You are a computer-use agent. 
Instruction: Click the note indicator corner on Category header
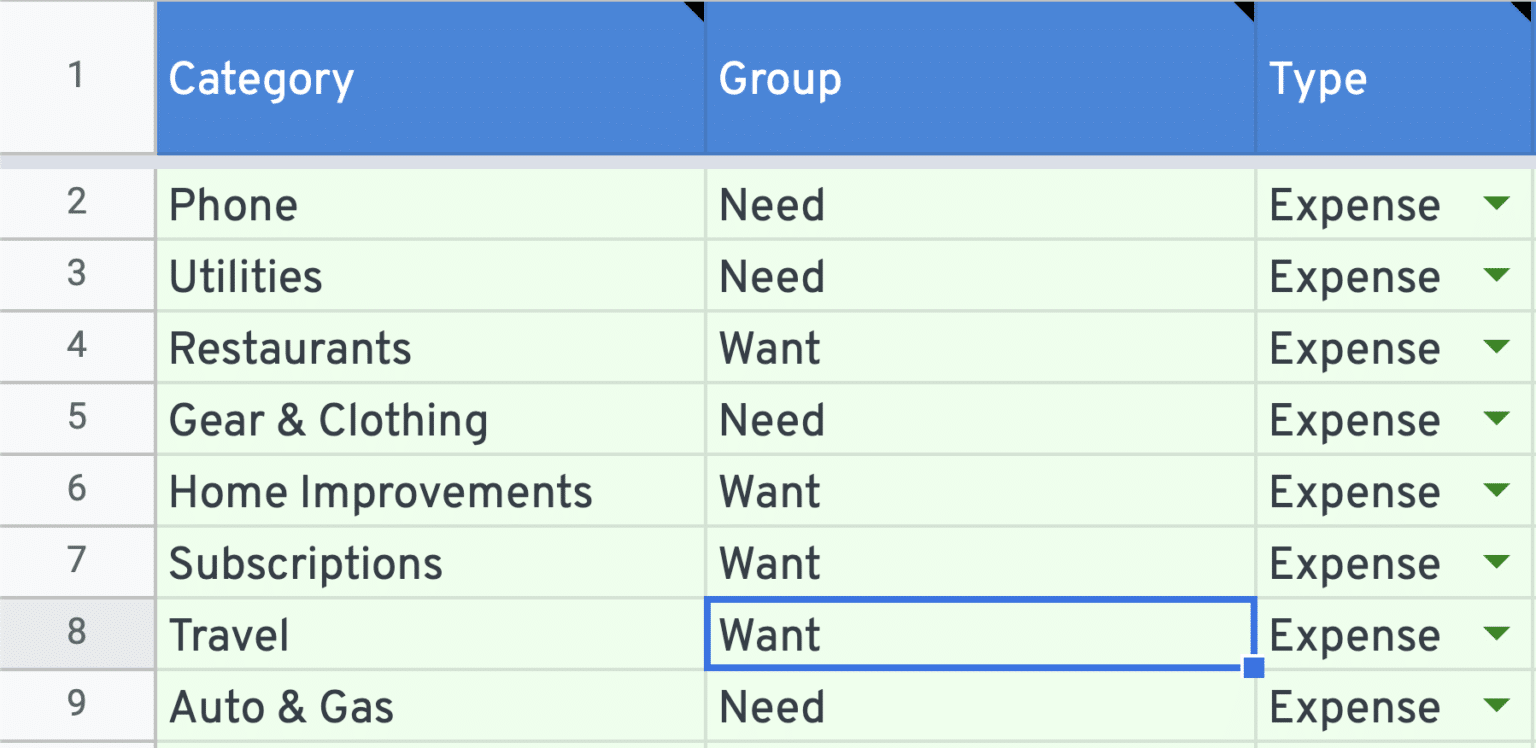697,9
